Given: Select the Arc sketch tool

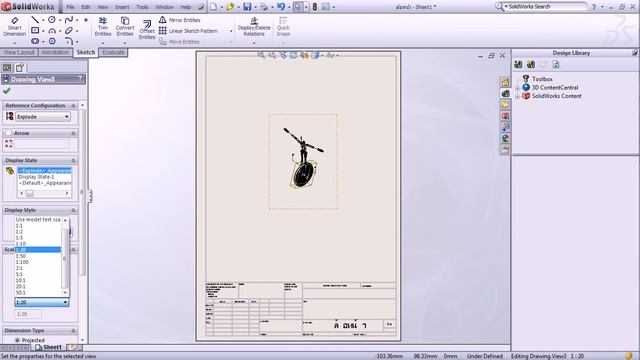Looking at the screenshot, I should (x=52, y=31).
